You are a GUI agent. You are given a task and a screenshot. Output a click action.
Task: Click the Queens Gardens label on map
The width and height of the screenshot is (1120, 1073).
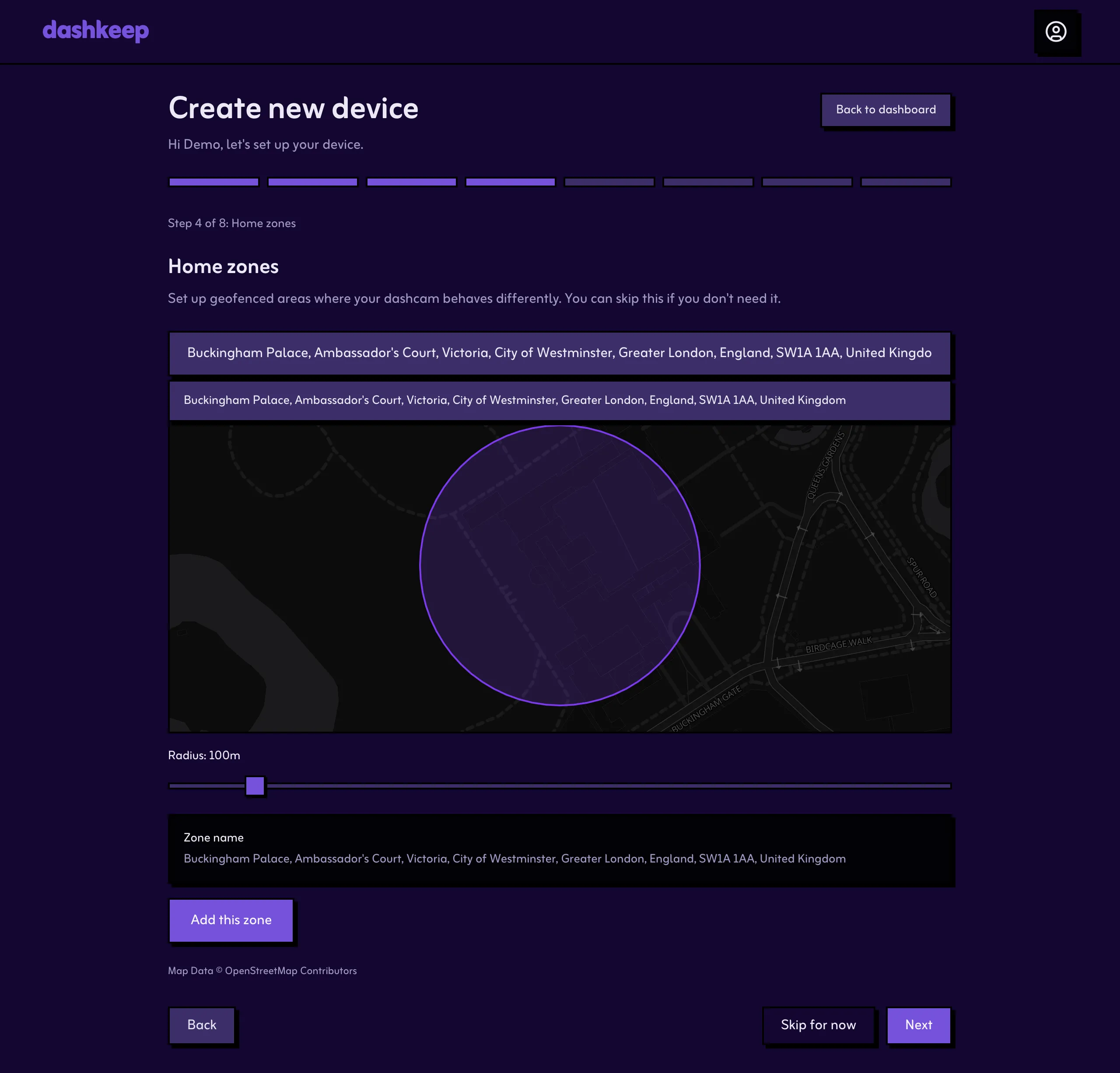click(825, 466)
